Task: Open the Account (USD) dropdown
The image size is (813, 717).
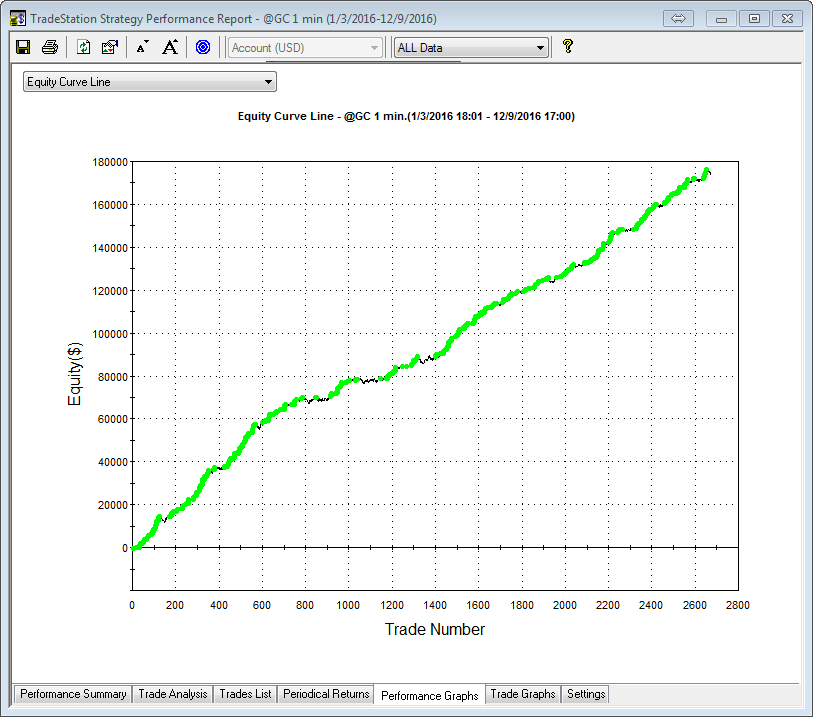Action: (305, 48)
